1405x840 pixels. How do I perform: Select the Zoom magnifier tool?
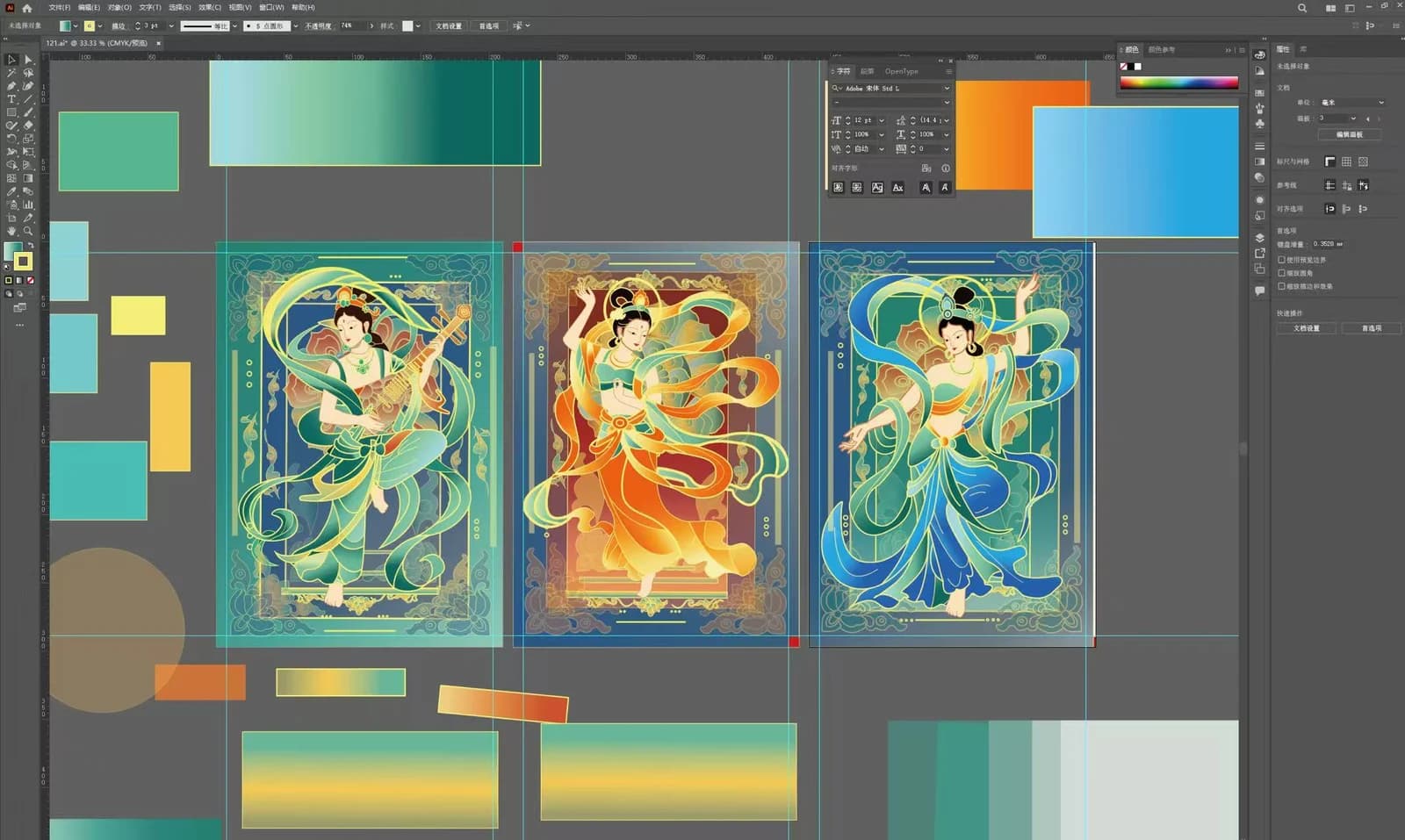point(28,231)
